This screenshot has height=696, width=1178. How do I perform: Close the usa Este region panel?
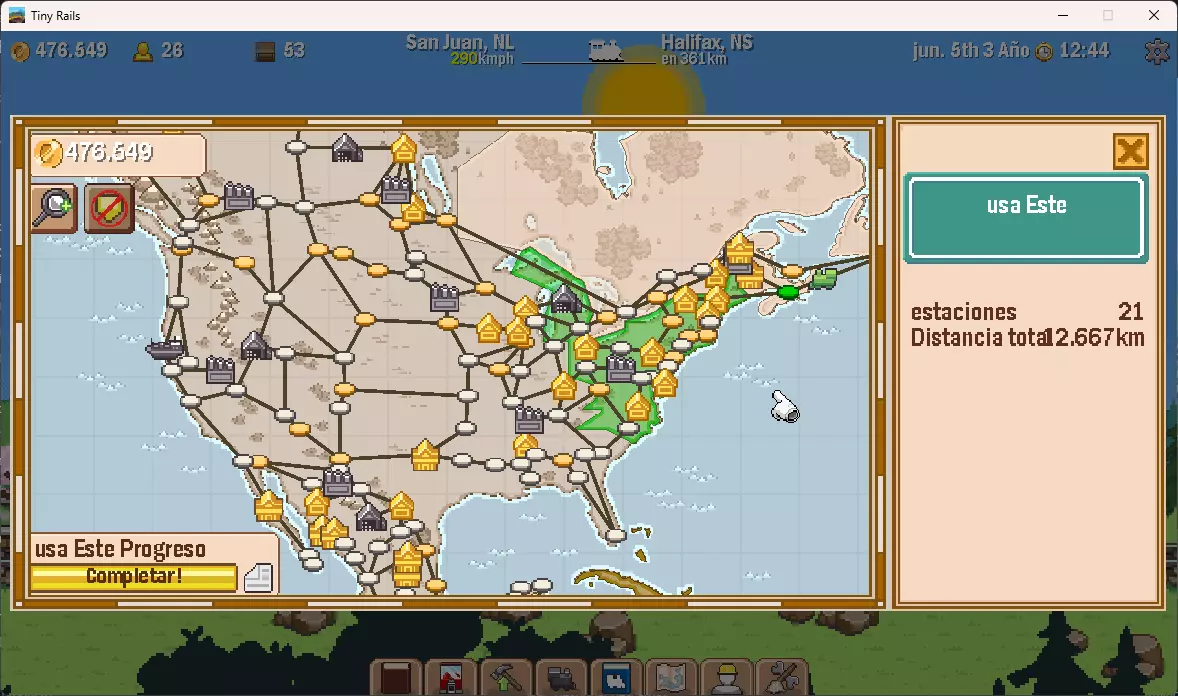click(1130, 151)
